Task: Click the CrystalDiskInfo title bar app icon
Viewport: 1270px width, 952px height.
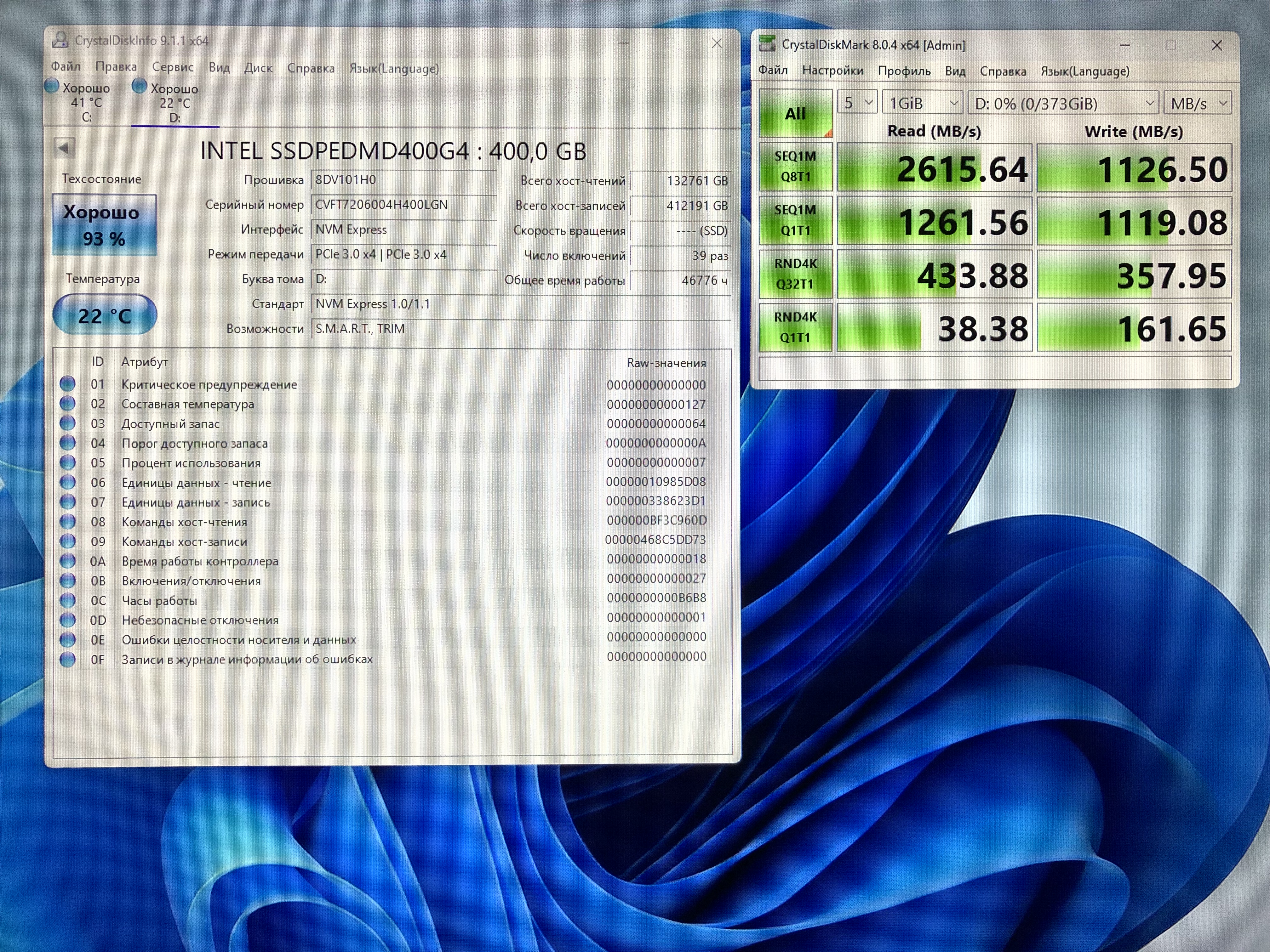Action: point(60,40)
